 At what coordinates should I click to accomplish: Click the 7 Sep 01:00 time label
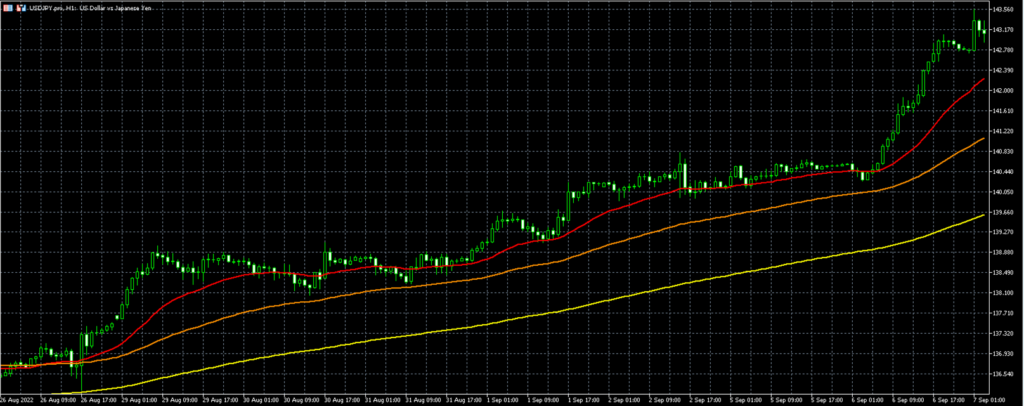point(994,400)
